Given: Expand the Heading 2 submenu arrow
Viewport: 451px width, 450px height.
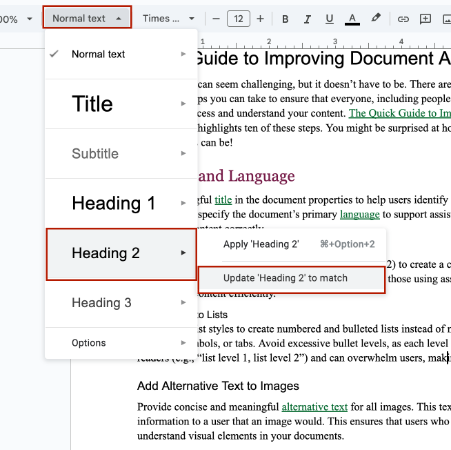Looking at the screenshot, I should tap(183, 253).
